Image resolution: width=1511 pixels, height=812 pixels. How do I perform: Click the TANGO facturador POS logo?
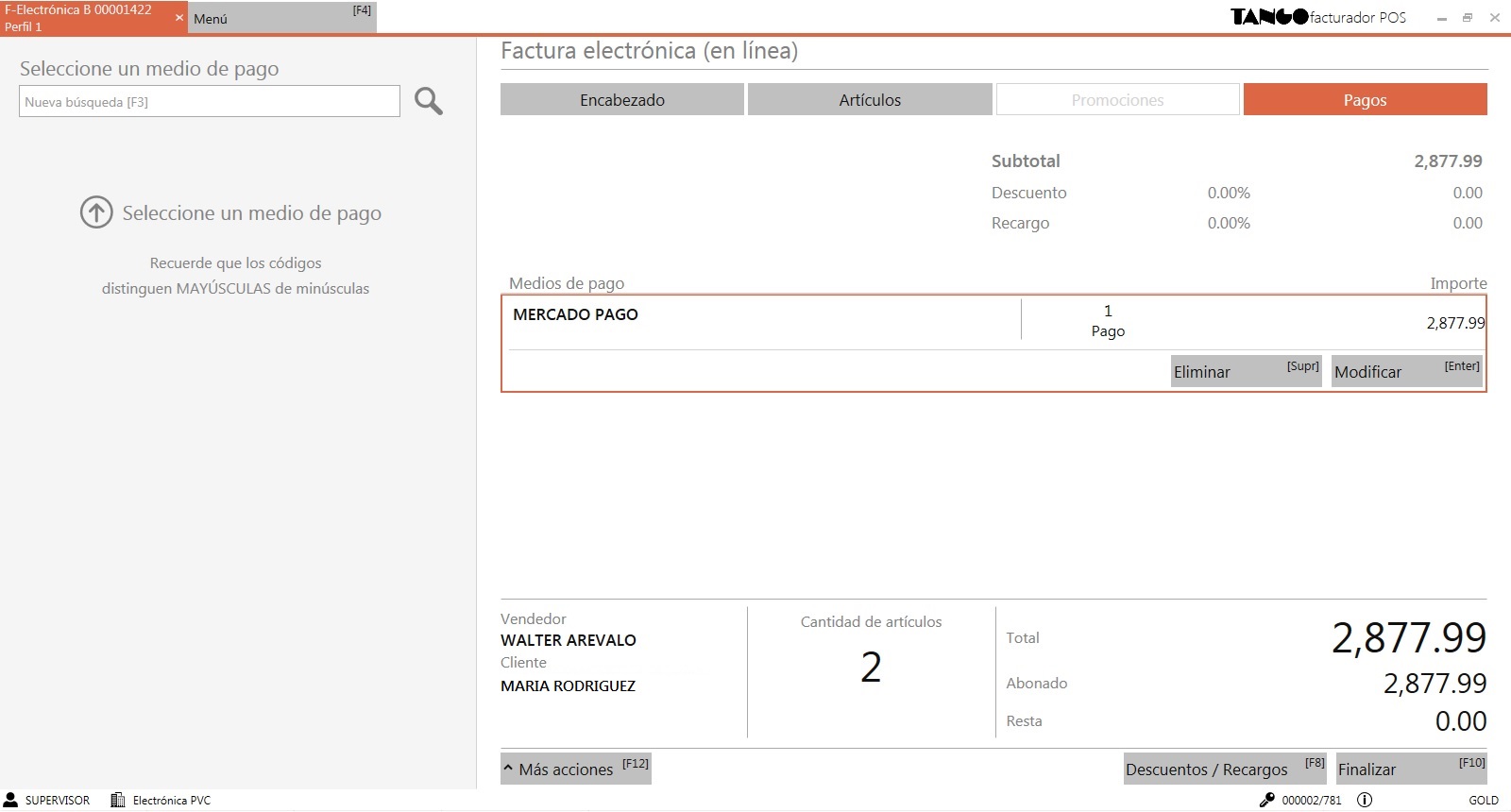tap(1318, 17)
